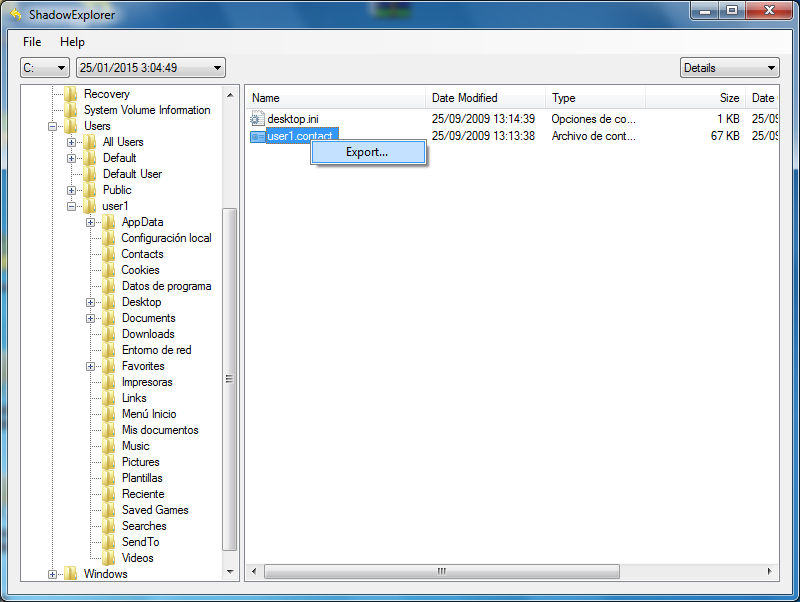Expand the Documents folder node
Image resolution: width=800 pixels, height=602 pixels.
(x=90, y=318)
